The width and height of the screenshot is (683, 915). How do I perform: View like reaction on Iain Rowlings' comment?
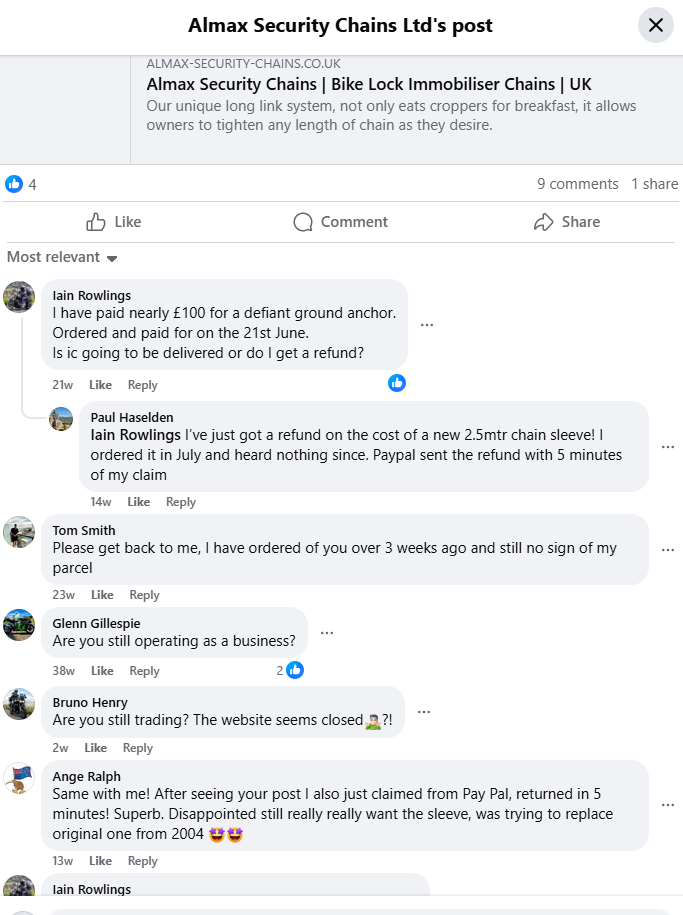point(397,383)
